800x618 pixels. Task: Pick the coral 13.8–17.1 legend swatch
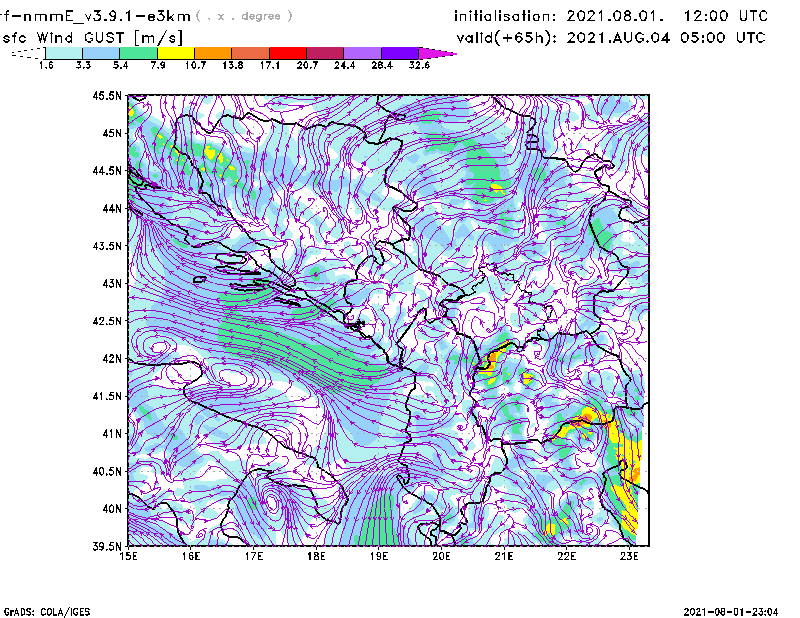[251, 53]
